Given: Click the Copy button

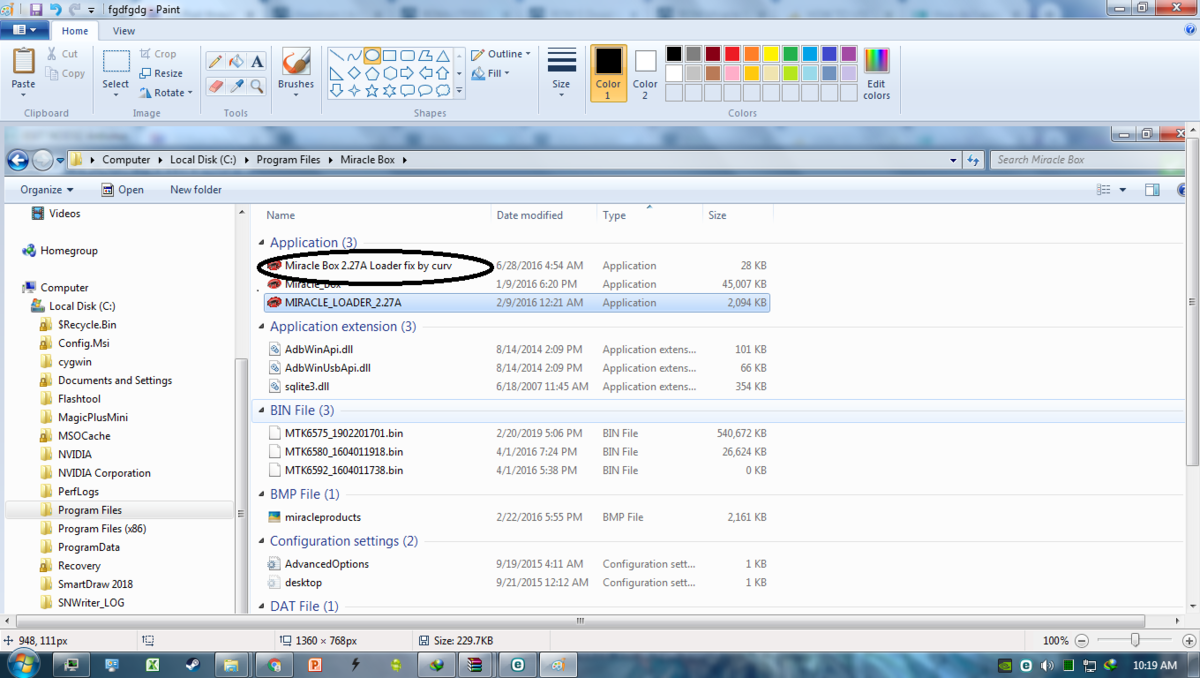Looking at the screenshot, I should 65,73.
